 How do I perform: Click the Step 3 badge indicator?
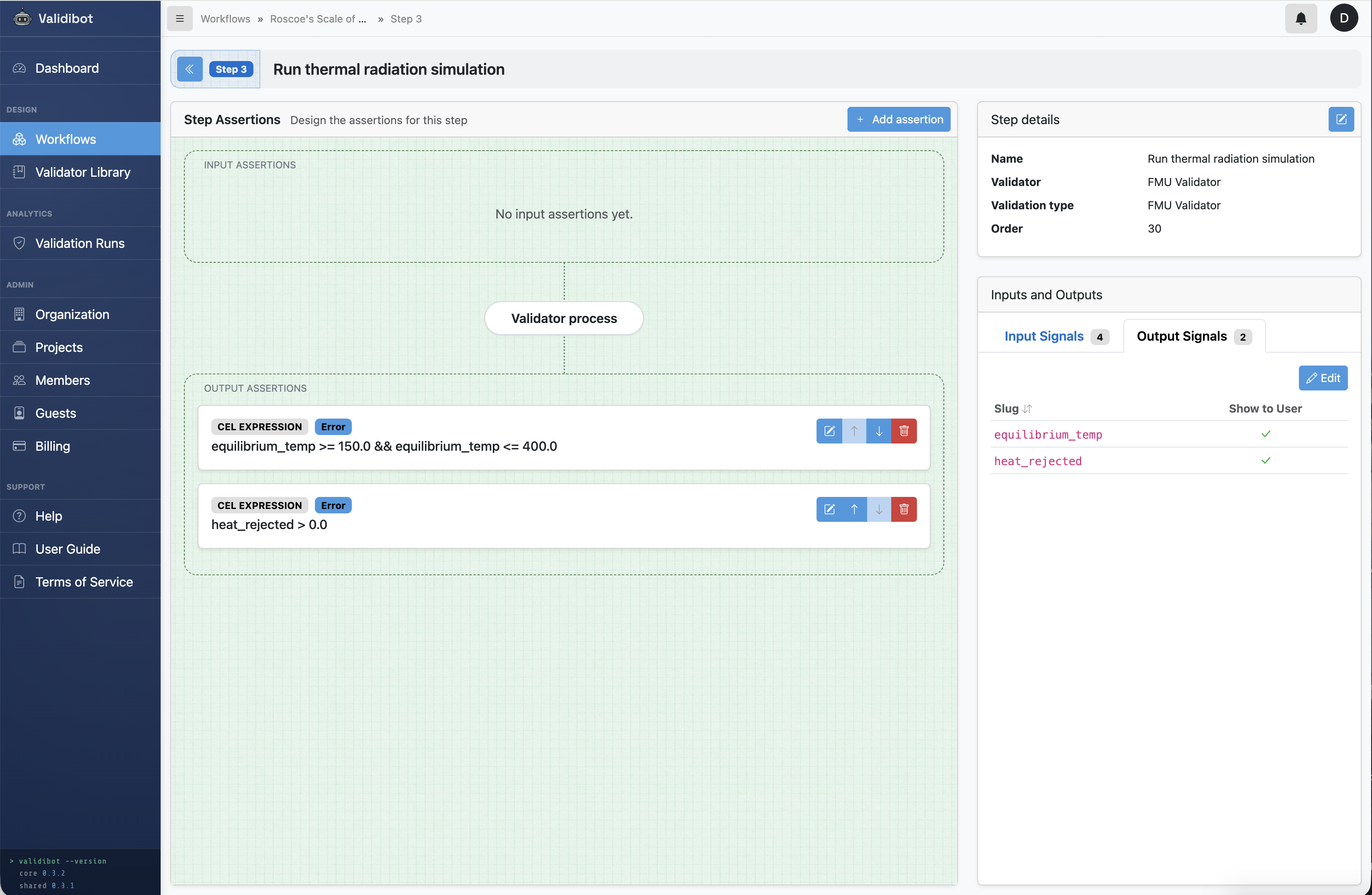pyautogui.click(x=231, y=69)
